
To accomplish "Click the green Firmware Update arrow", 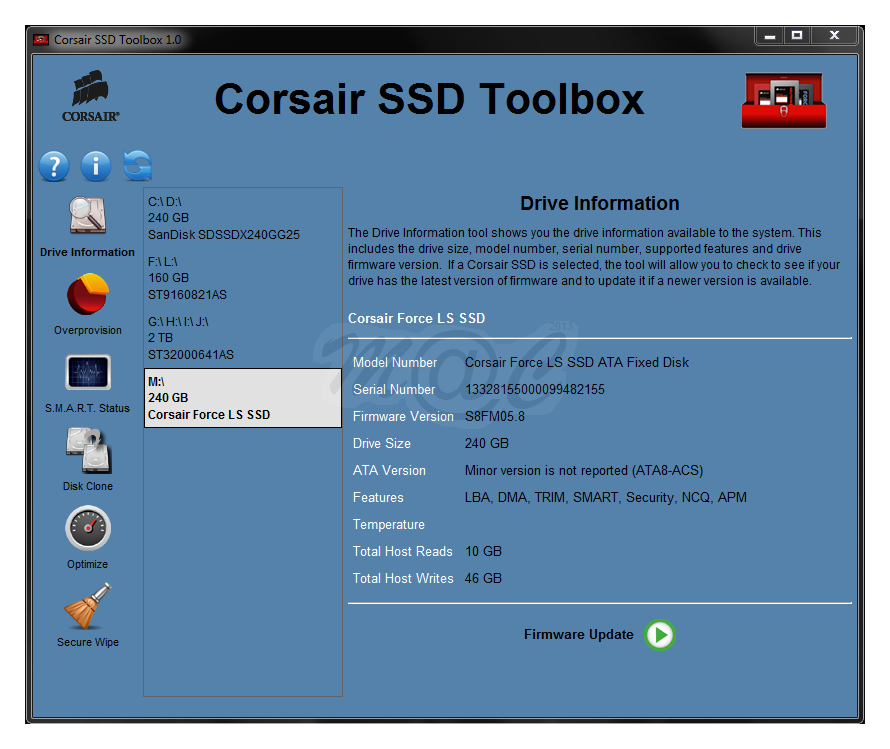I will 660,635.
